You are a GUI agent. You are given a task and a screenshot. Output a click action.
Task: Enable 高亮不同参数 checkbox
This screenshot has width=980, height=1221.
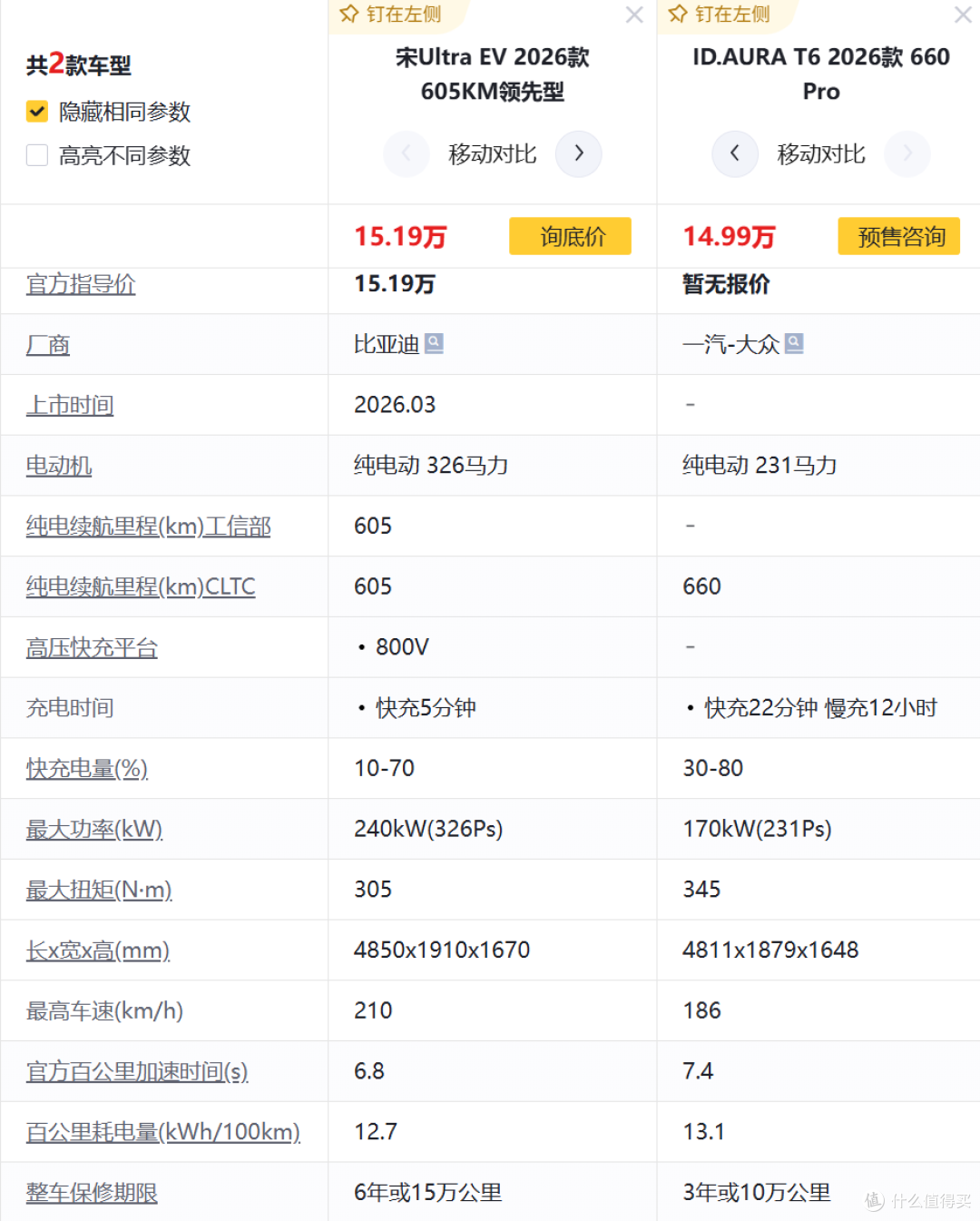37,155
